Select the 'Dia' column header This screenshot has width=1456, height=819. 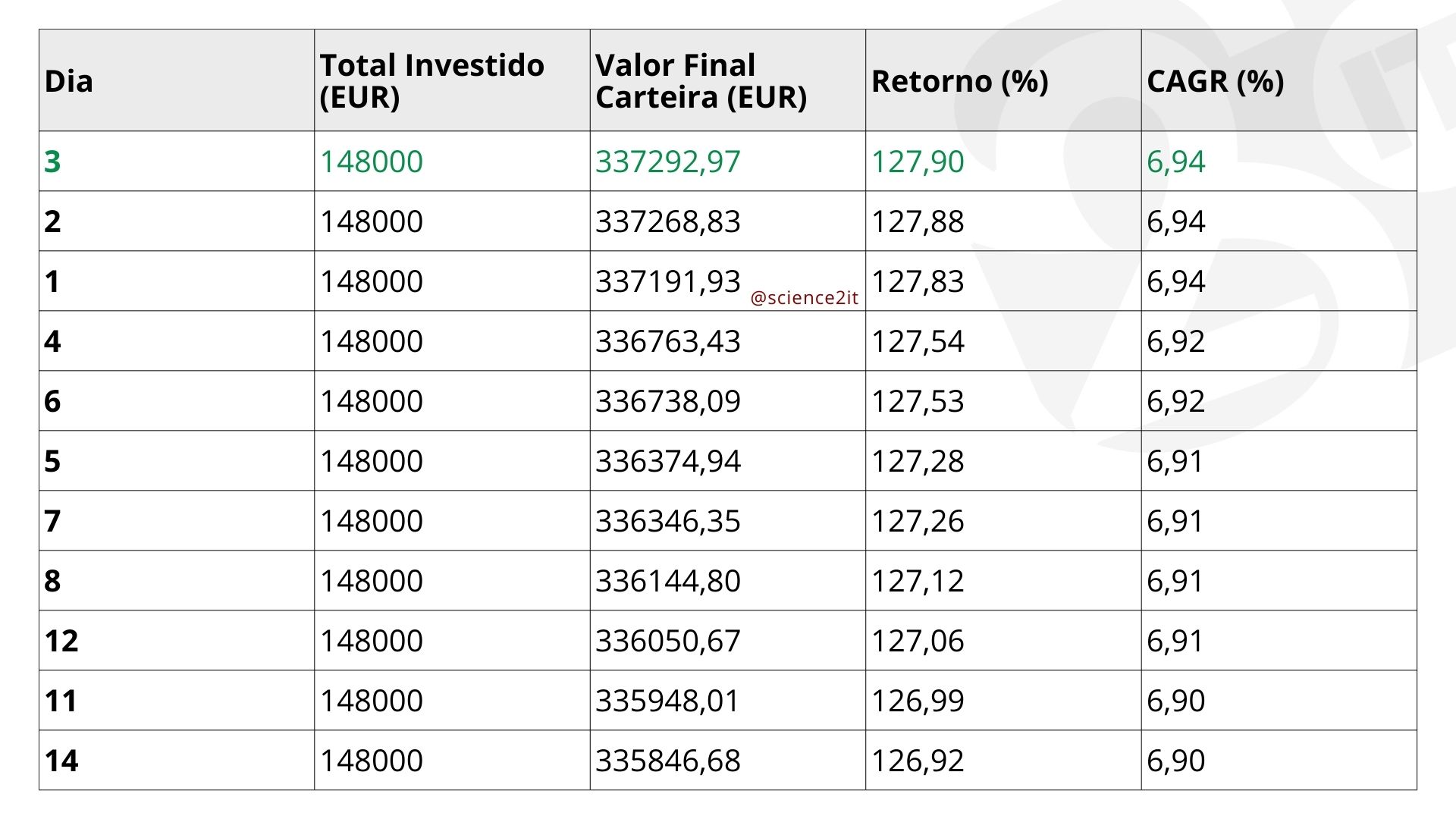click(69, 81)
